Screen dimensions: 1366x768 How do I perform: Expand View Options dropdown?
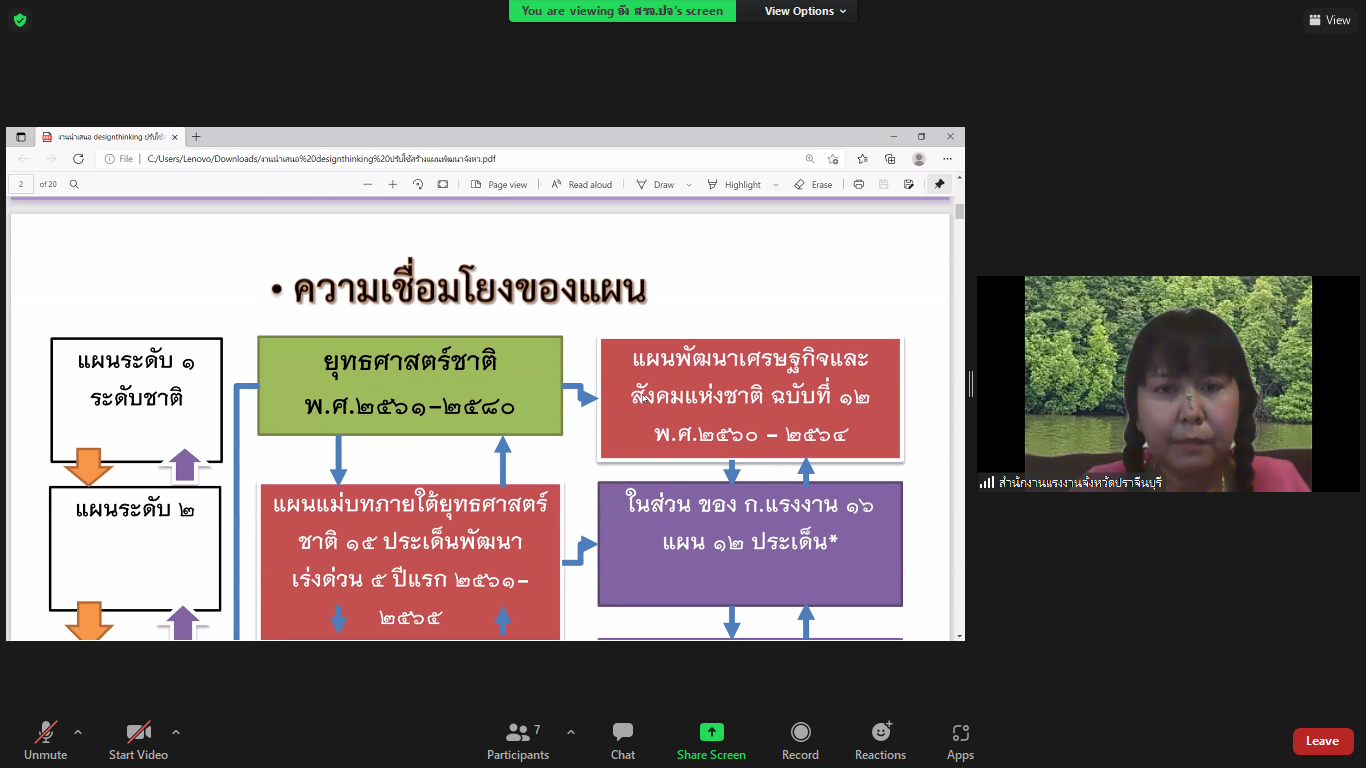pos(805,11)
